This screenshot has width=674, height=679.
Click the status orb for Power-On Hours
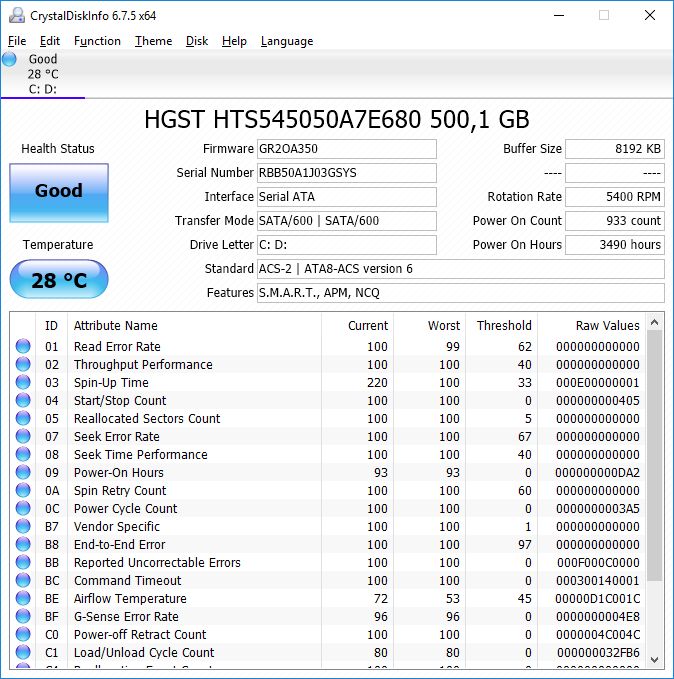point(23,472)
